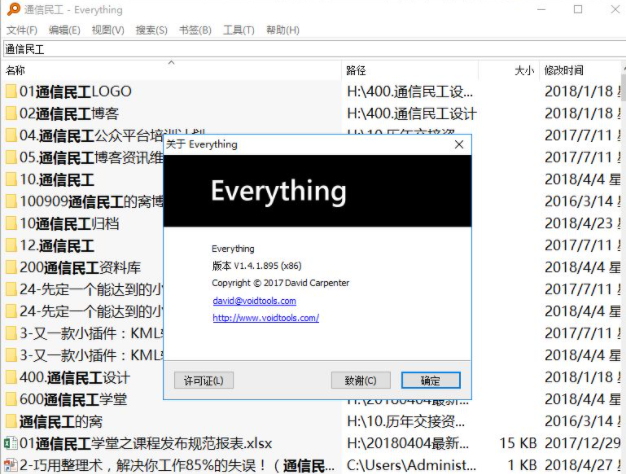Click the 2017/12/29 modified date cell
Image resolution: width=626 pixels, height=474 pixels.
pos(583,443)
